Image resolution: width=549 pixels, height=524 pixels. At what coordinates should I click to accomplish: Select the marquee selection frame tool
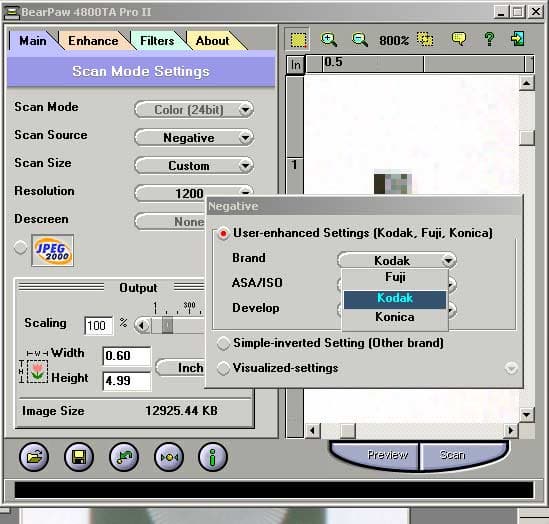coord(298,39)
